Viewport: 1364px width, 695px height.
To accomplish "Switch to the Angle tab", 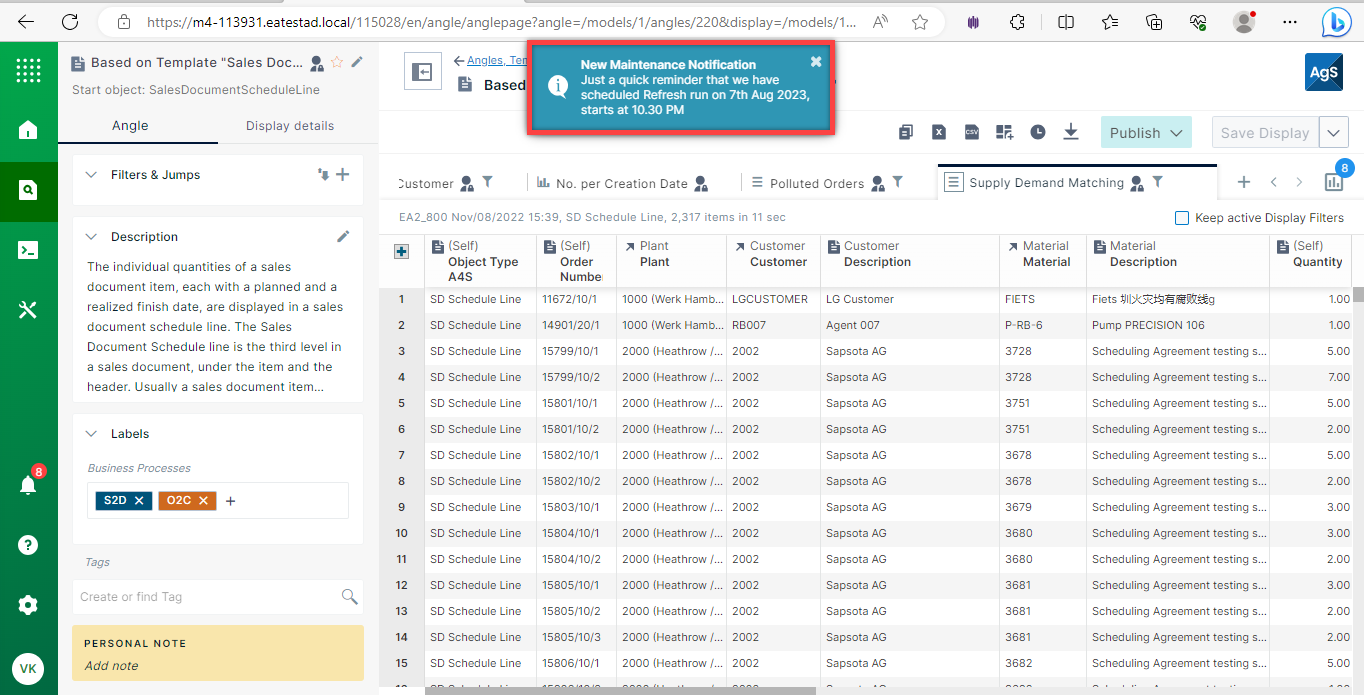I will [130, 126].
